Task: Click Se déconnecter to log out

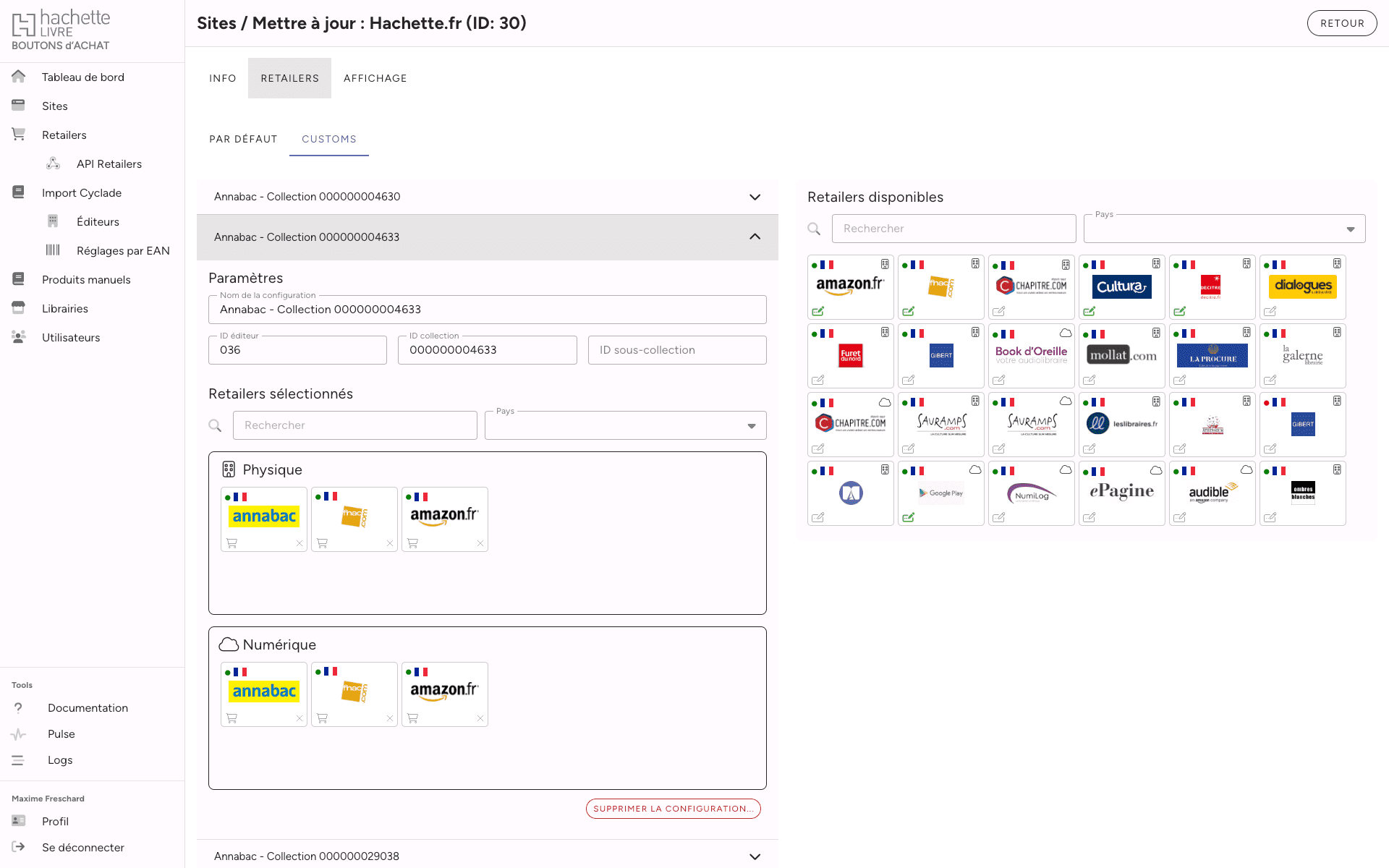Action: 83,848
